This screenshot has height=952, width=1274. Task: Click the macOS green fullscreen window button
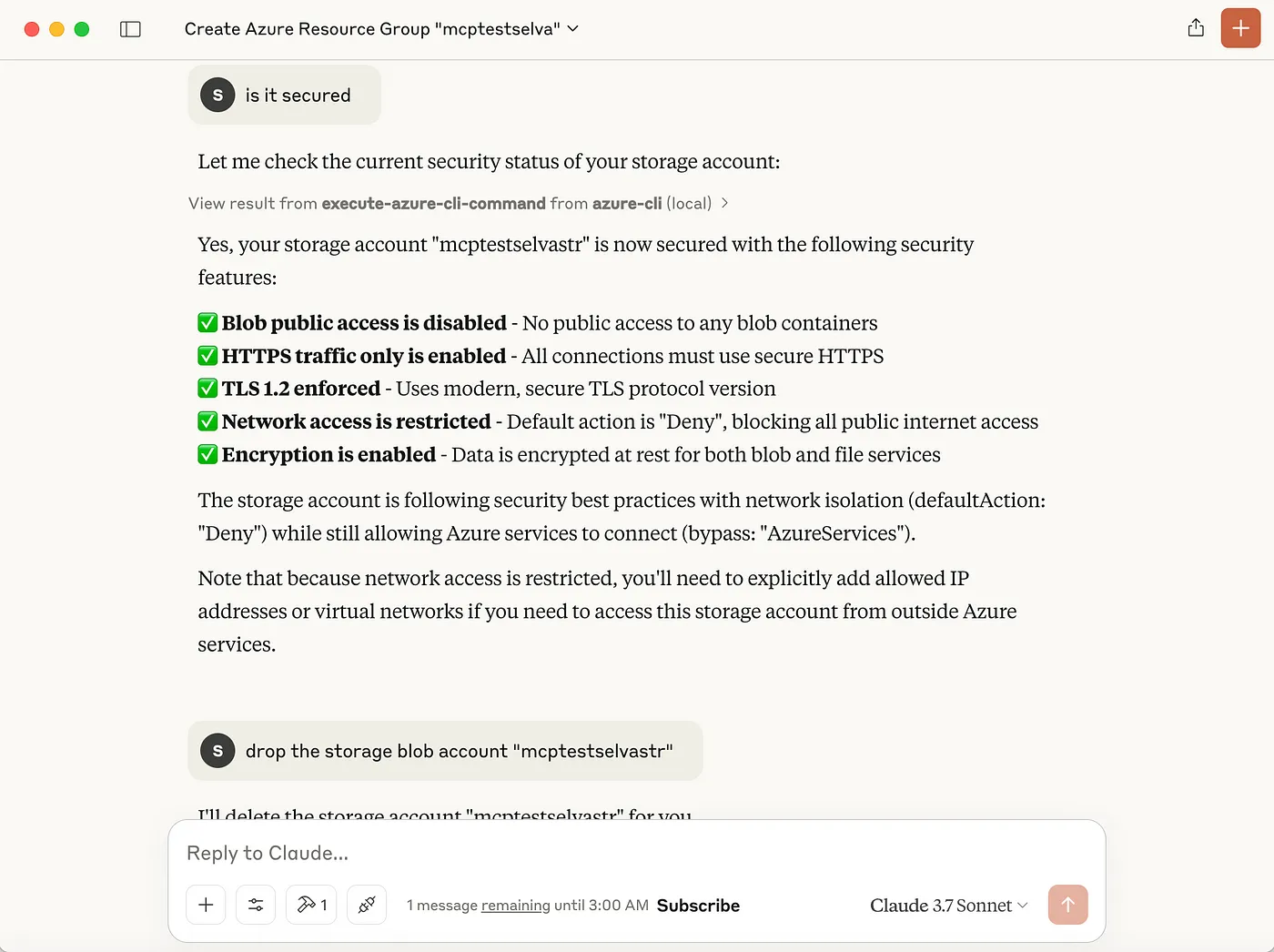(82, 29)
